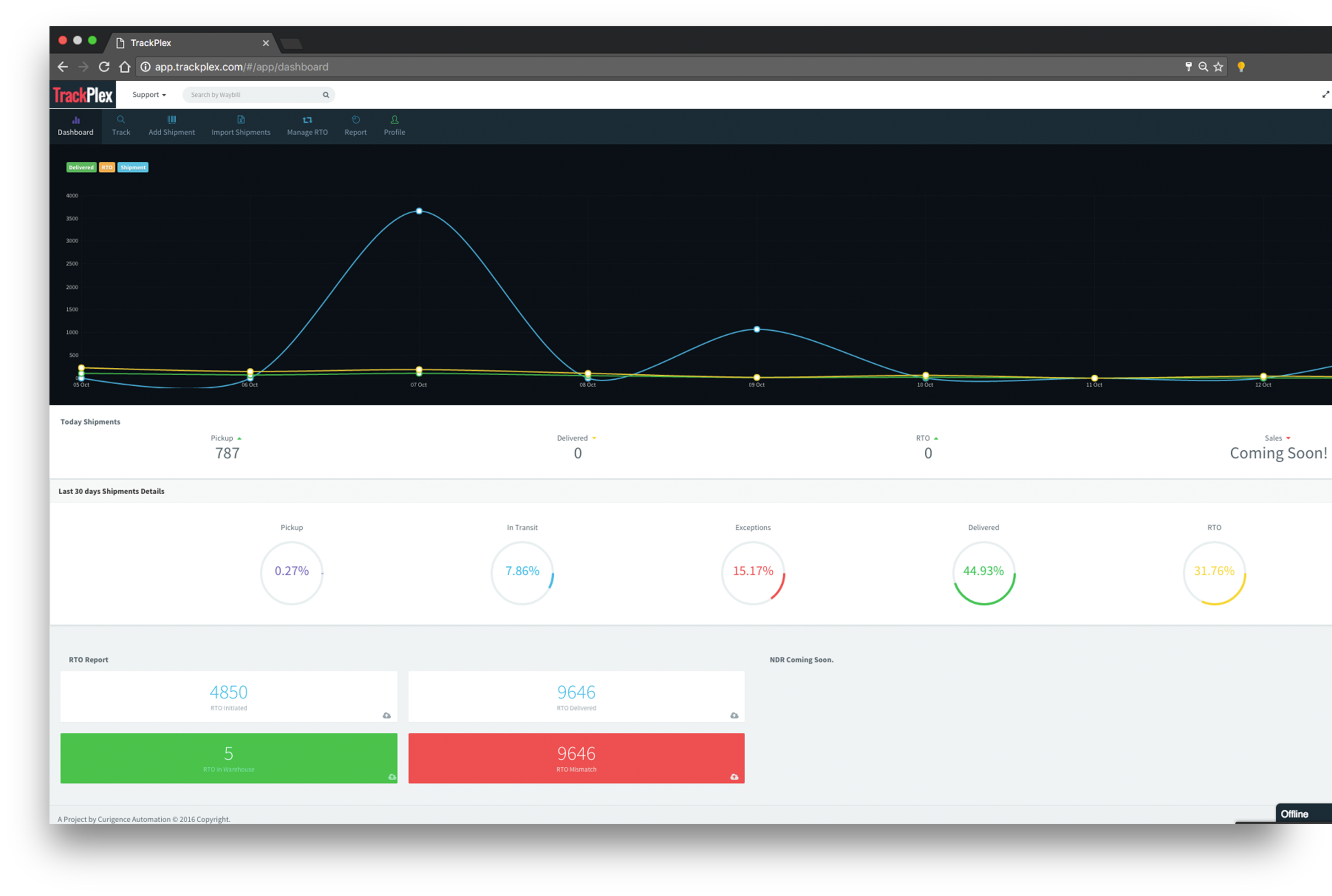Click the Add Shipment barcode icon
This screenshot has width=1332, height=896.
tap(171, 120)
